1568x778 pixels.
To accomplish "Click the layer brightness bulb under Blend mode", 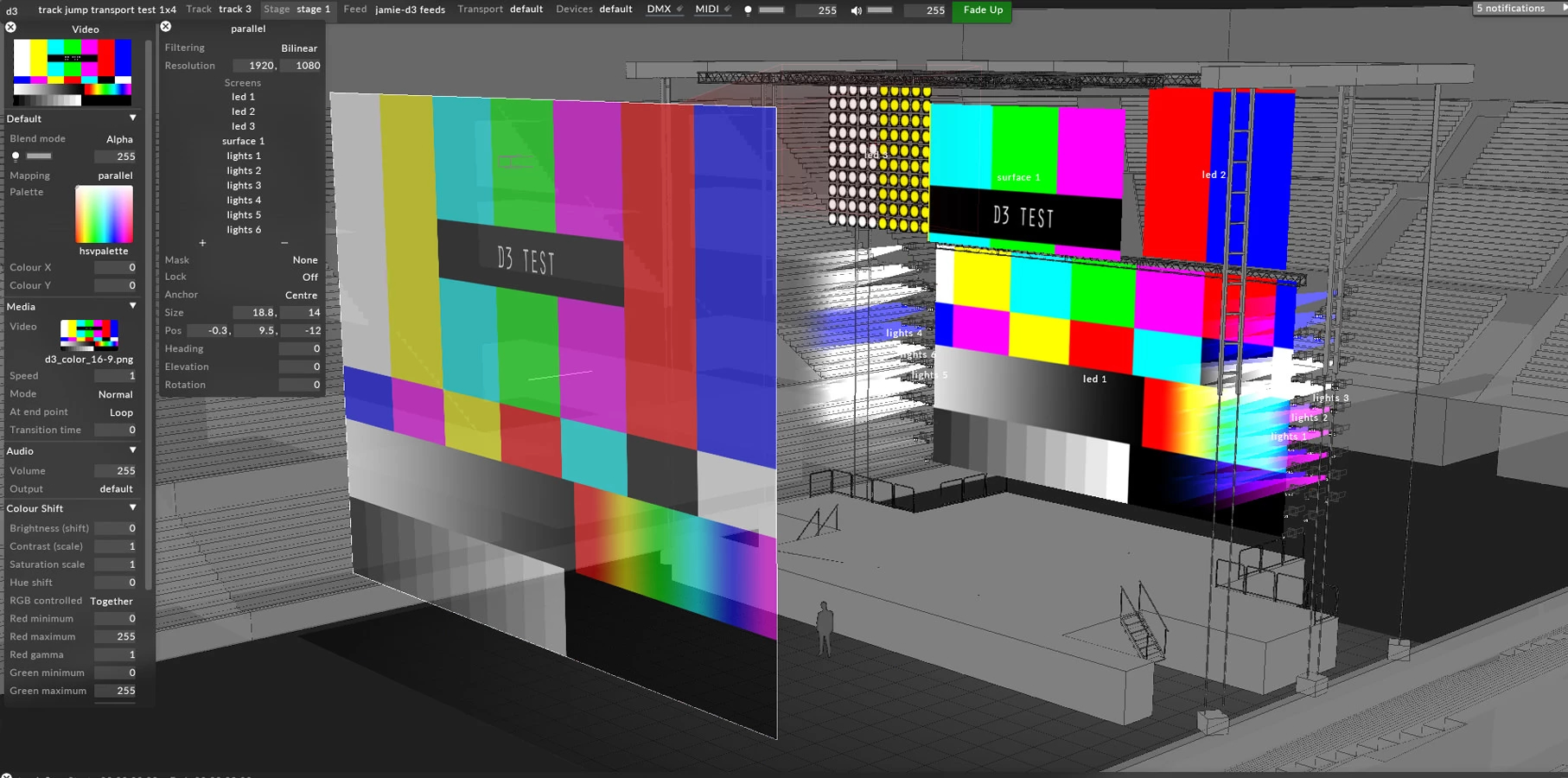I will tap(16, 156).
